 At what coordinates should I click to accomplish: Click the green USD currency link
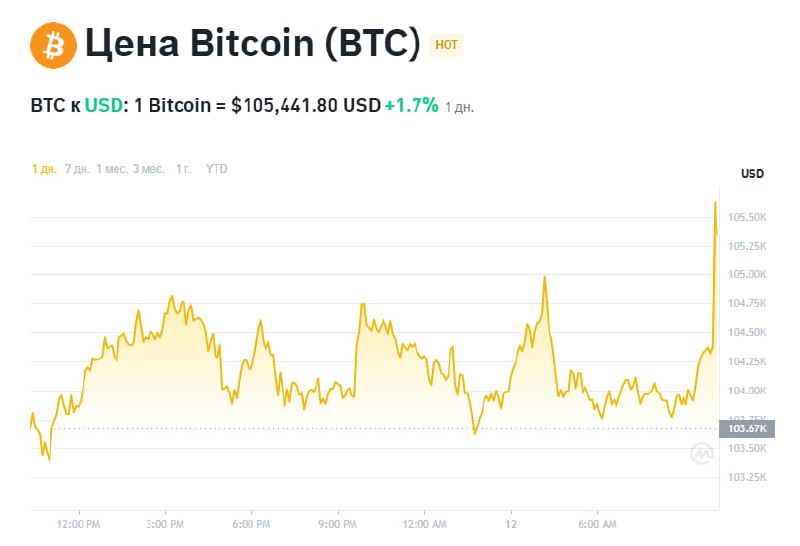[103, 105]
